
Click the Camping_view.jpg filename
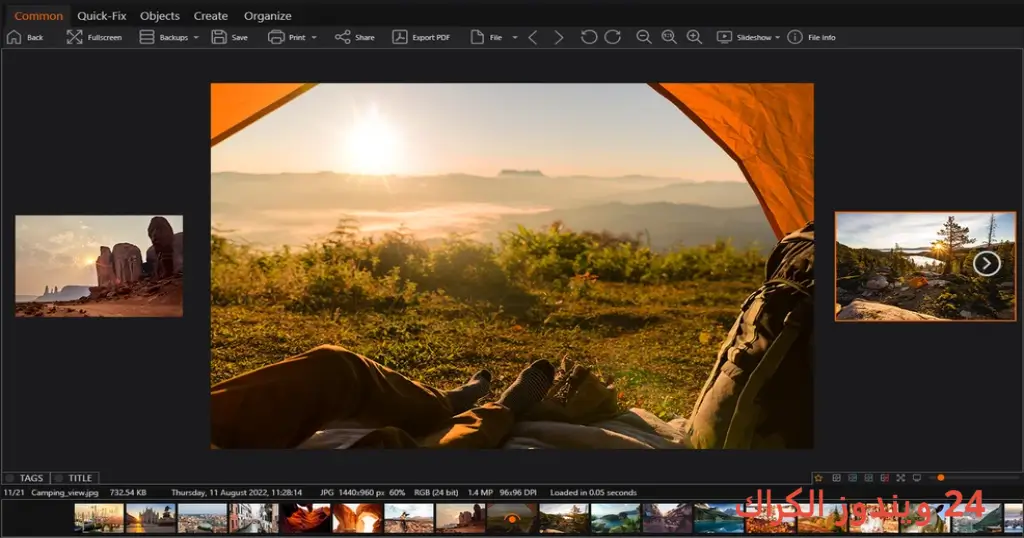point(65,492)
